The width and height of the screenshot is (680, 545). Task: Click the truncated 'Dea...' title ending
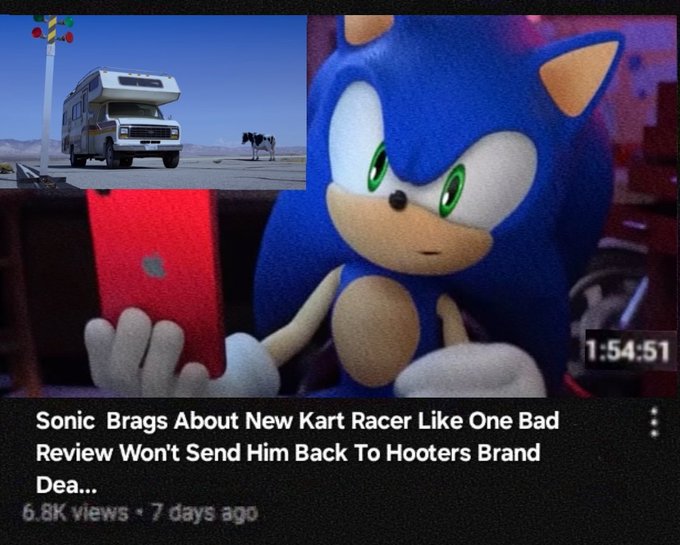[66, 485]
